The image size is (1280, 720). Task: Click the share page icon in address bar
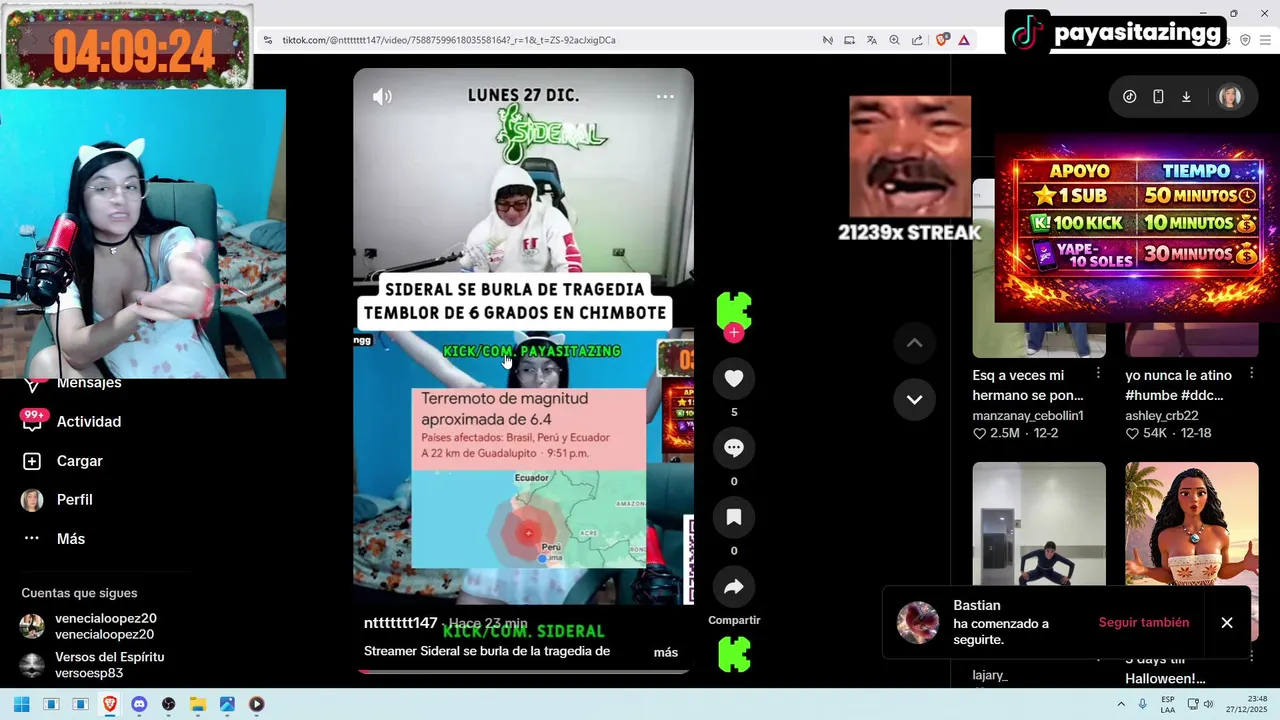917,40
